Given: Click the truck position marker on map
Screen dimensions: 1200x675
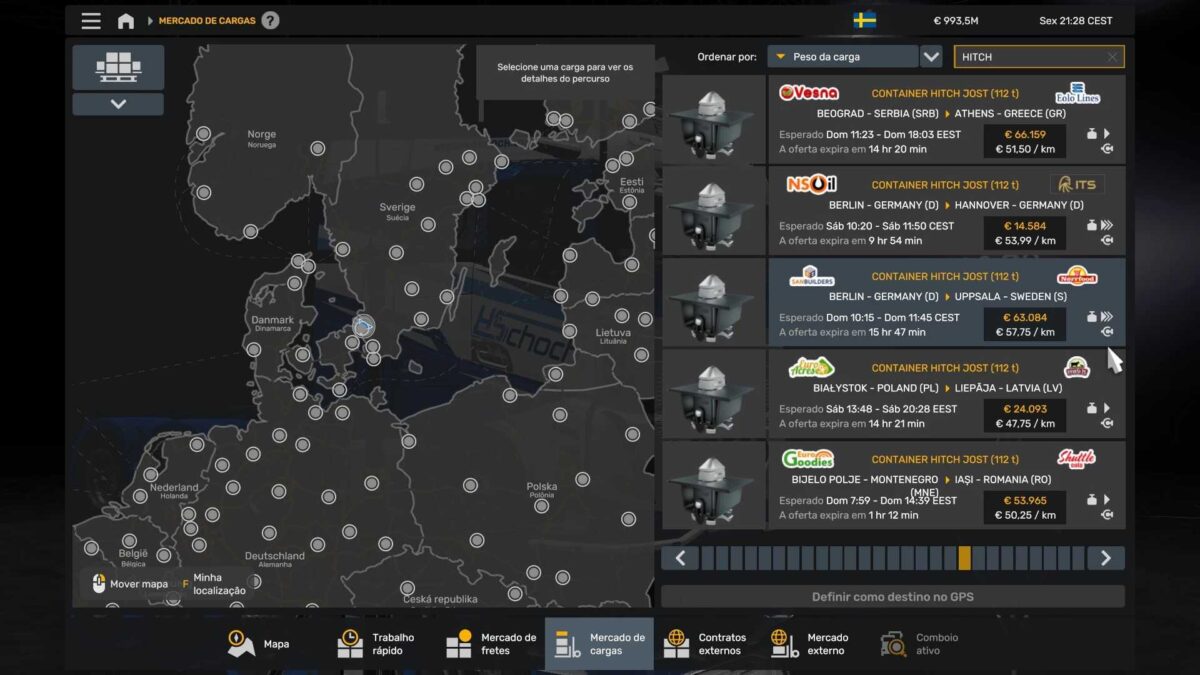Looking at the screenshot, I should tap(364, 325).
